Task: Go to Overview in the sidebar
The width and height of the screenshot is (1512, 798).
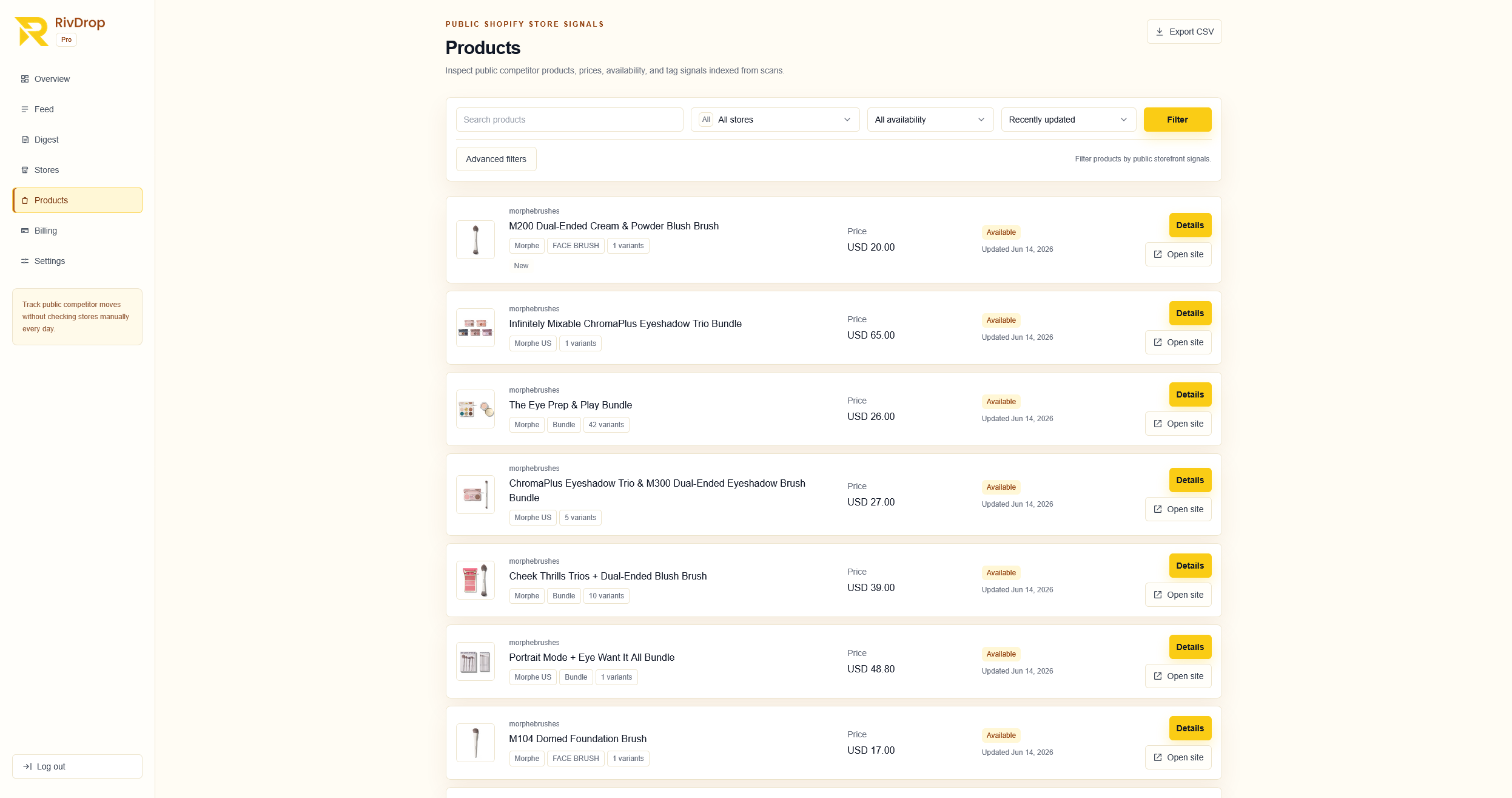Action: 77,79
